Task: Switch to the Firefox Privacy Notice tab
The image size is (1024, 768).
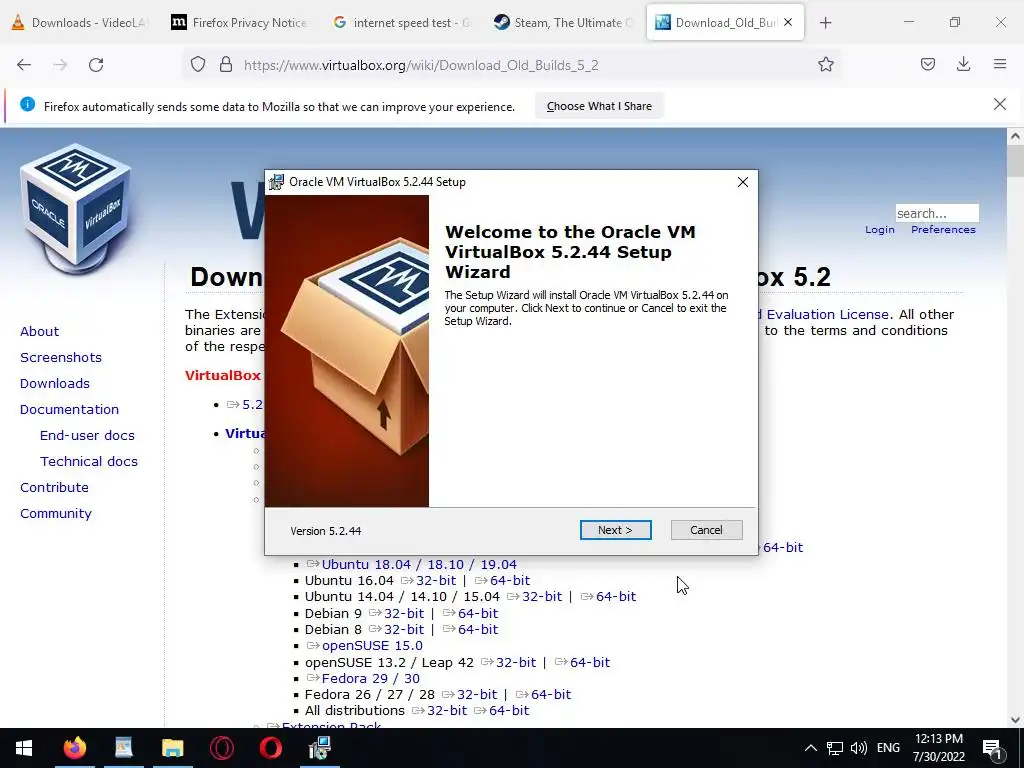Action: click(x=238, y=23)
